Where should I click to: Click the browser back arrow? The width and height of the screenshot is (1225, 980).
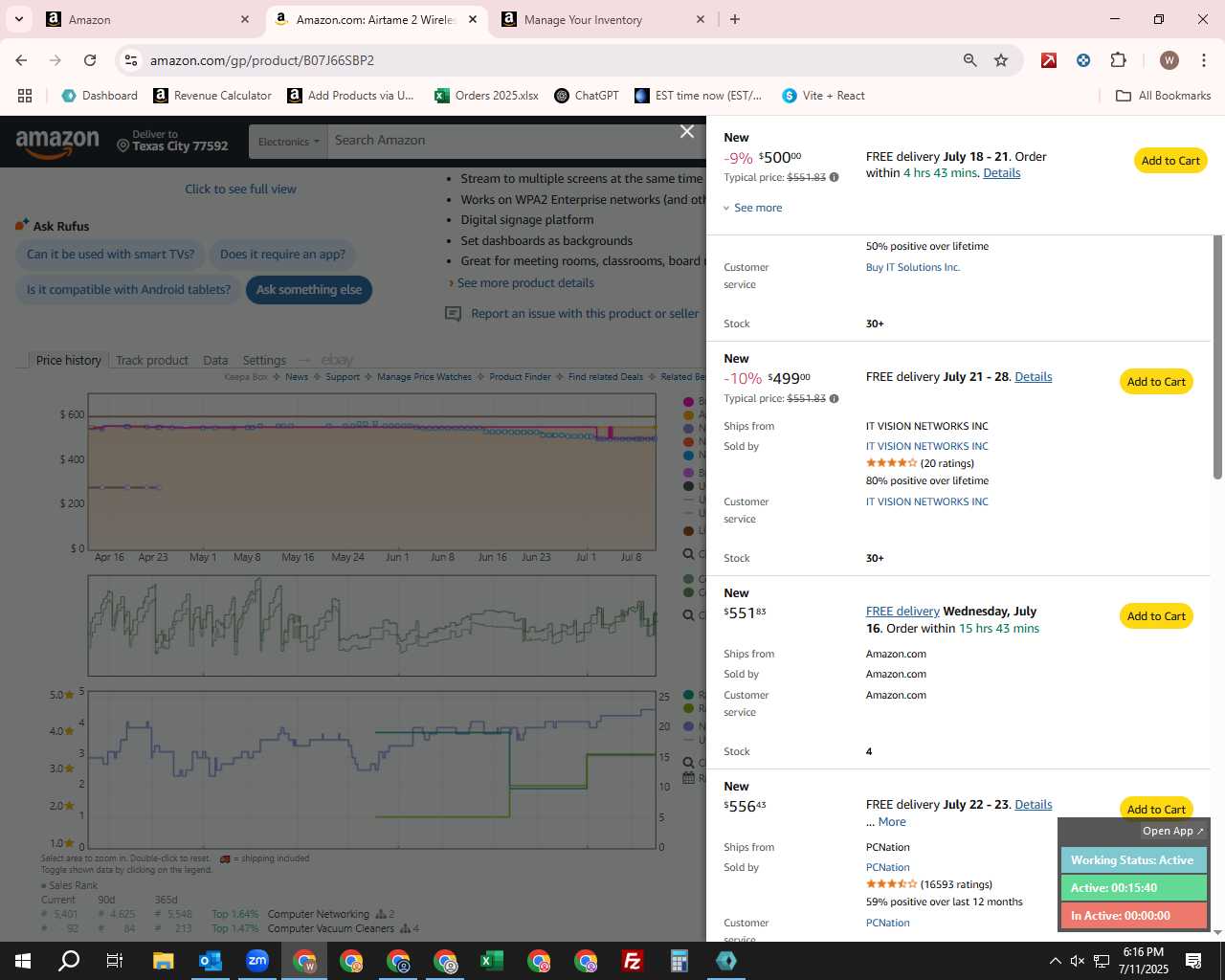tap(21, 60)
